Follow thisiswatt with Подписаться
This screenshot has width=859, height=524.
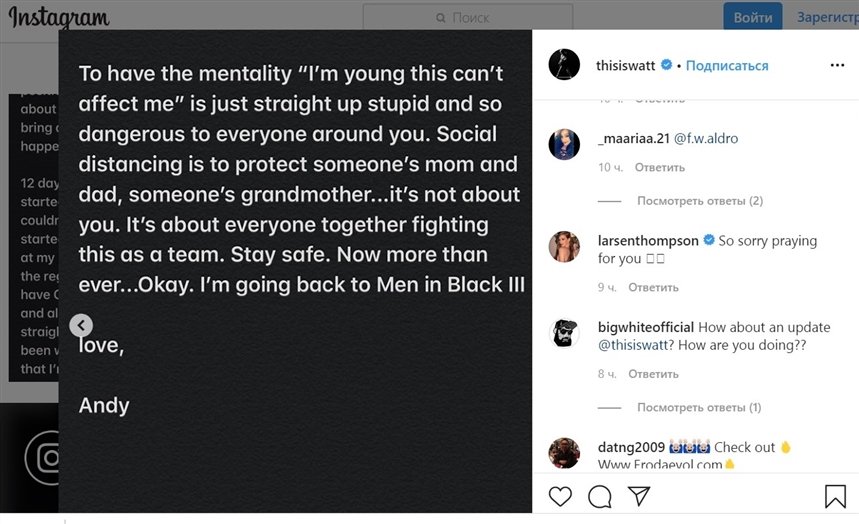[x=727, y=66]
